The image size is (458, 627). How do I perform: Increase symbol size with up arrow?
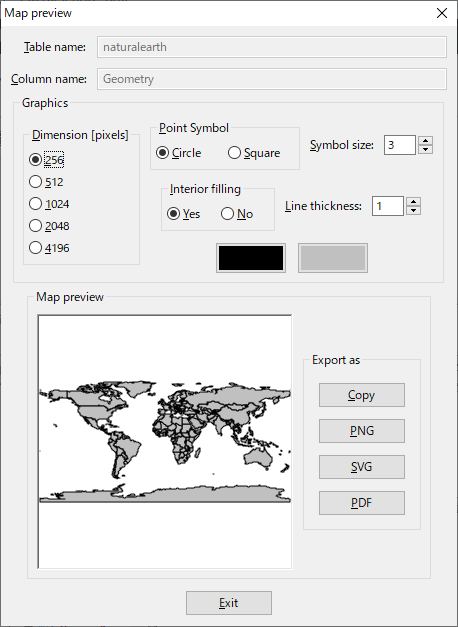tap(426, 140)
